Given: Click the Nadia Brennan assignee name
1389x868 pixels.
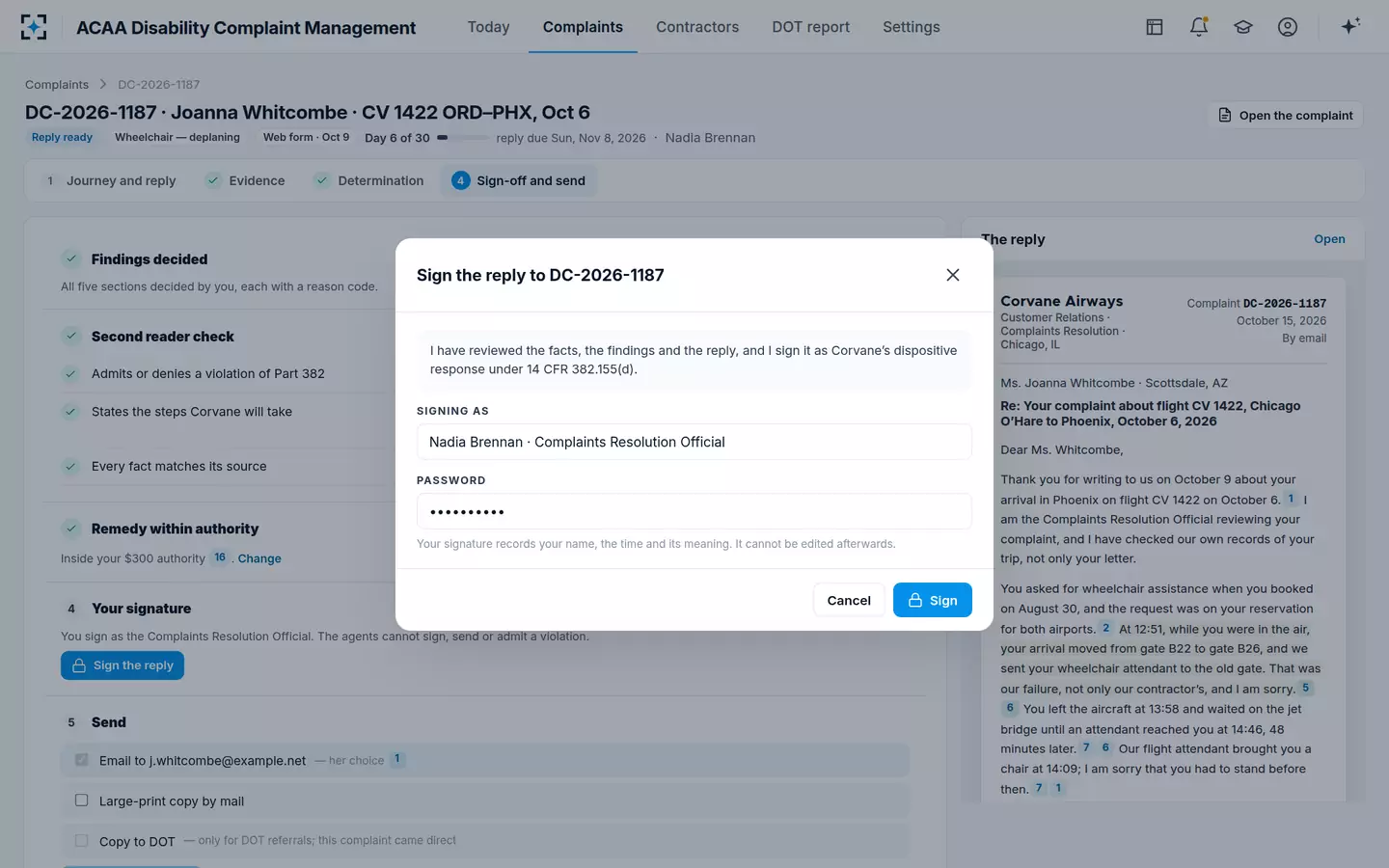Looking at the screenshot, I should click(x=710, y=138).
